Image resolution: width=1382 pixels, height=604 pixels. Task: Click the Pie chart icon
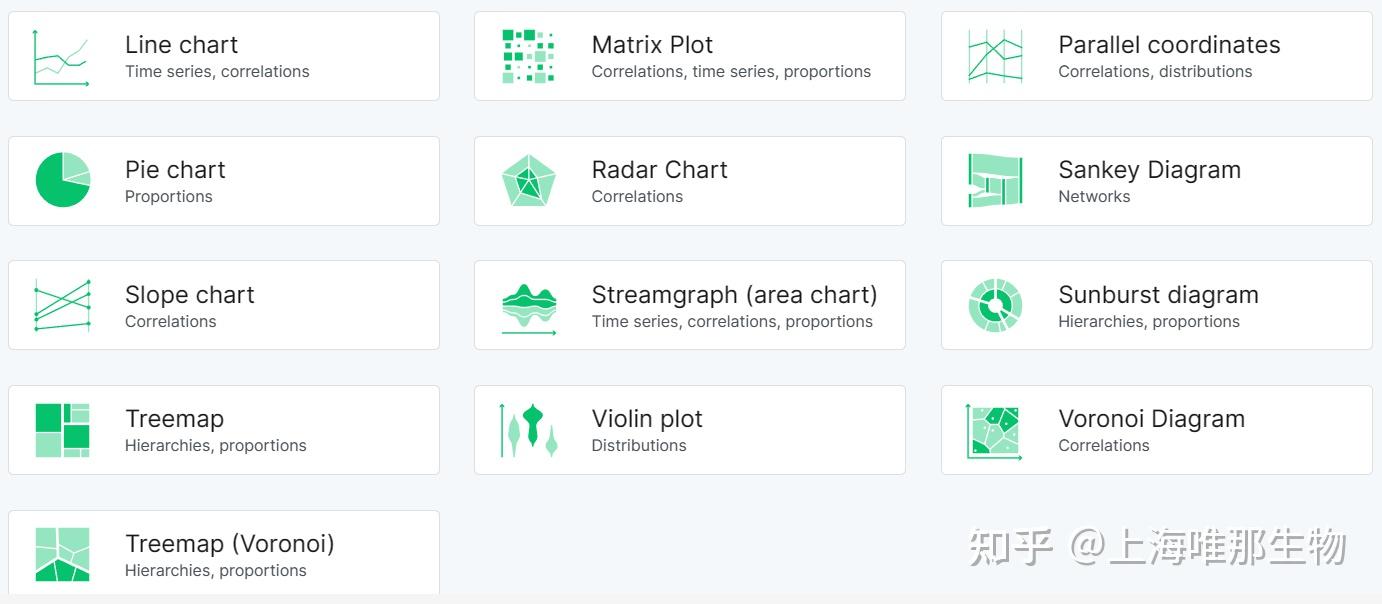tap(63, 180)
